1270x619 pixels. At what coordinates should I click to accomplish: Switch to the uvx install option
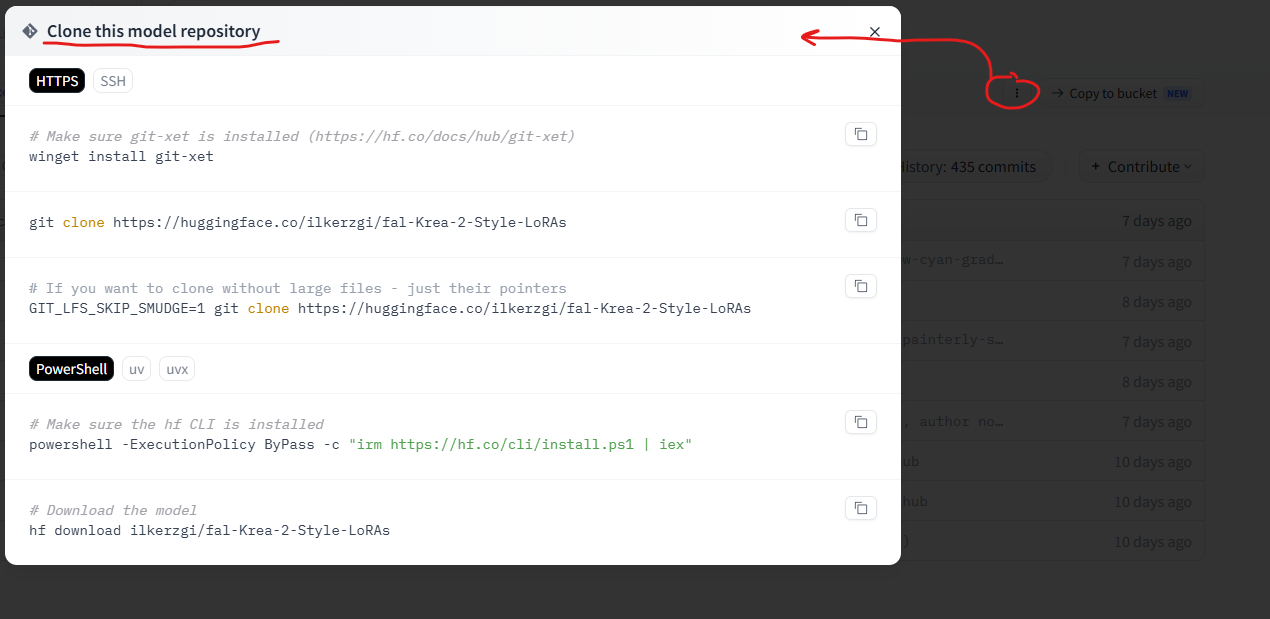tap(177, 369)
